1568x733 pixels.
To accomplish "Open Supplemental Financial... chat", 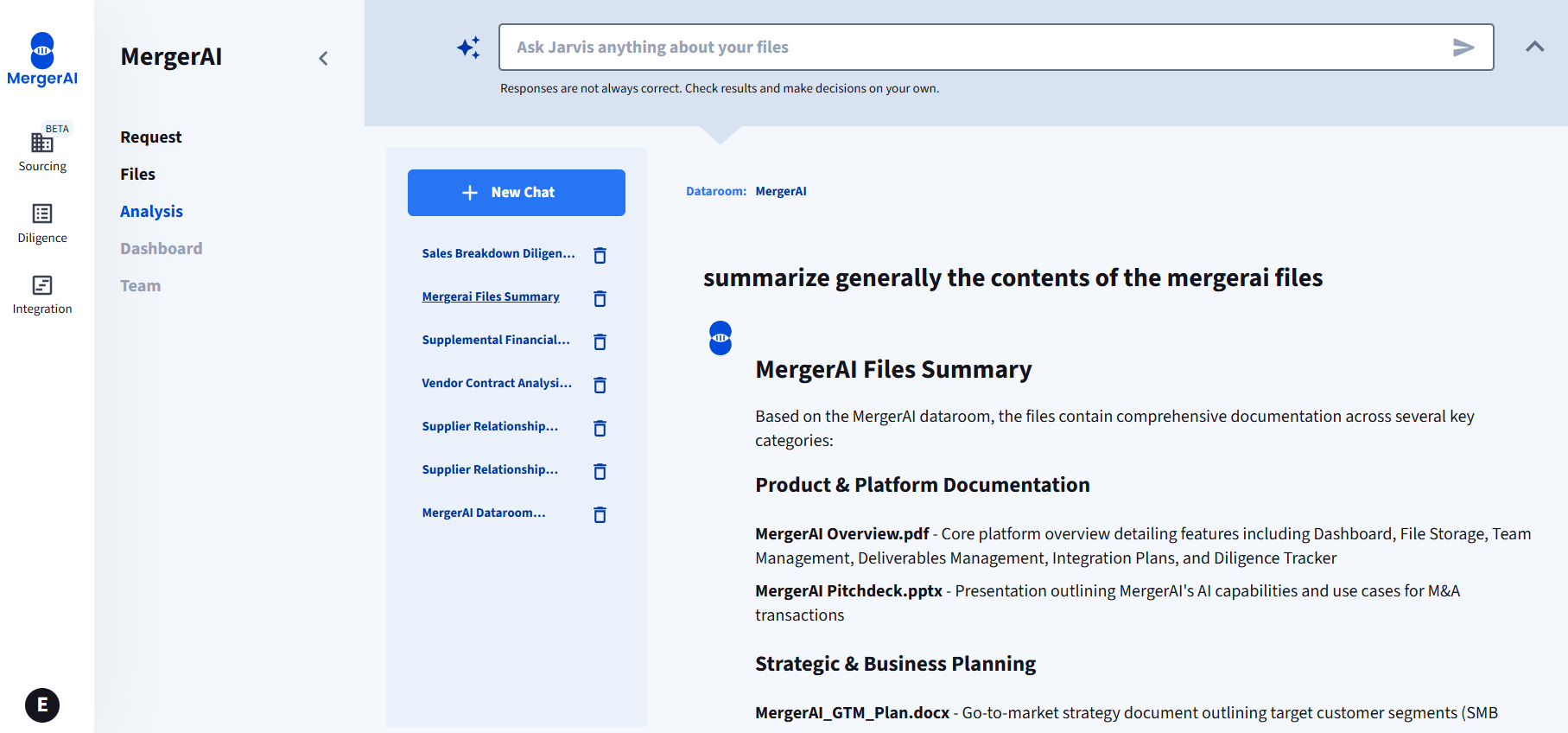I will point(496,340).
